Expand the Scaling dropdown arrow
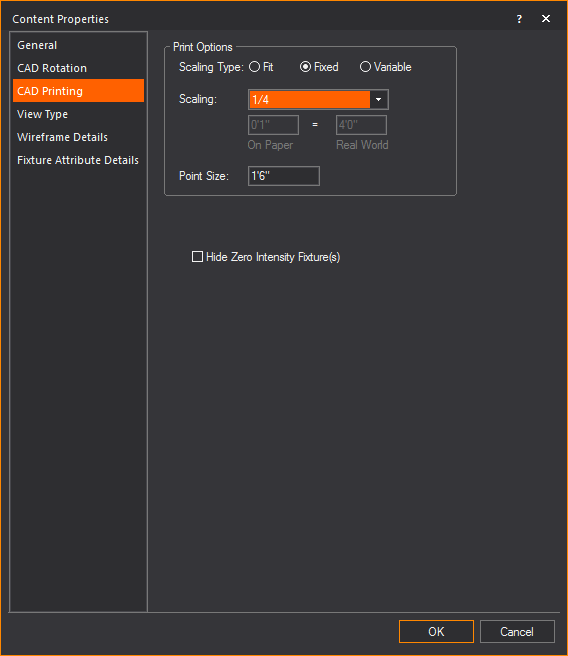The width and height of the screenshot is (568, 656). tap(379, 100)
